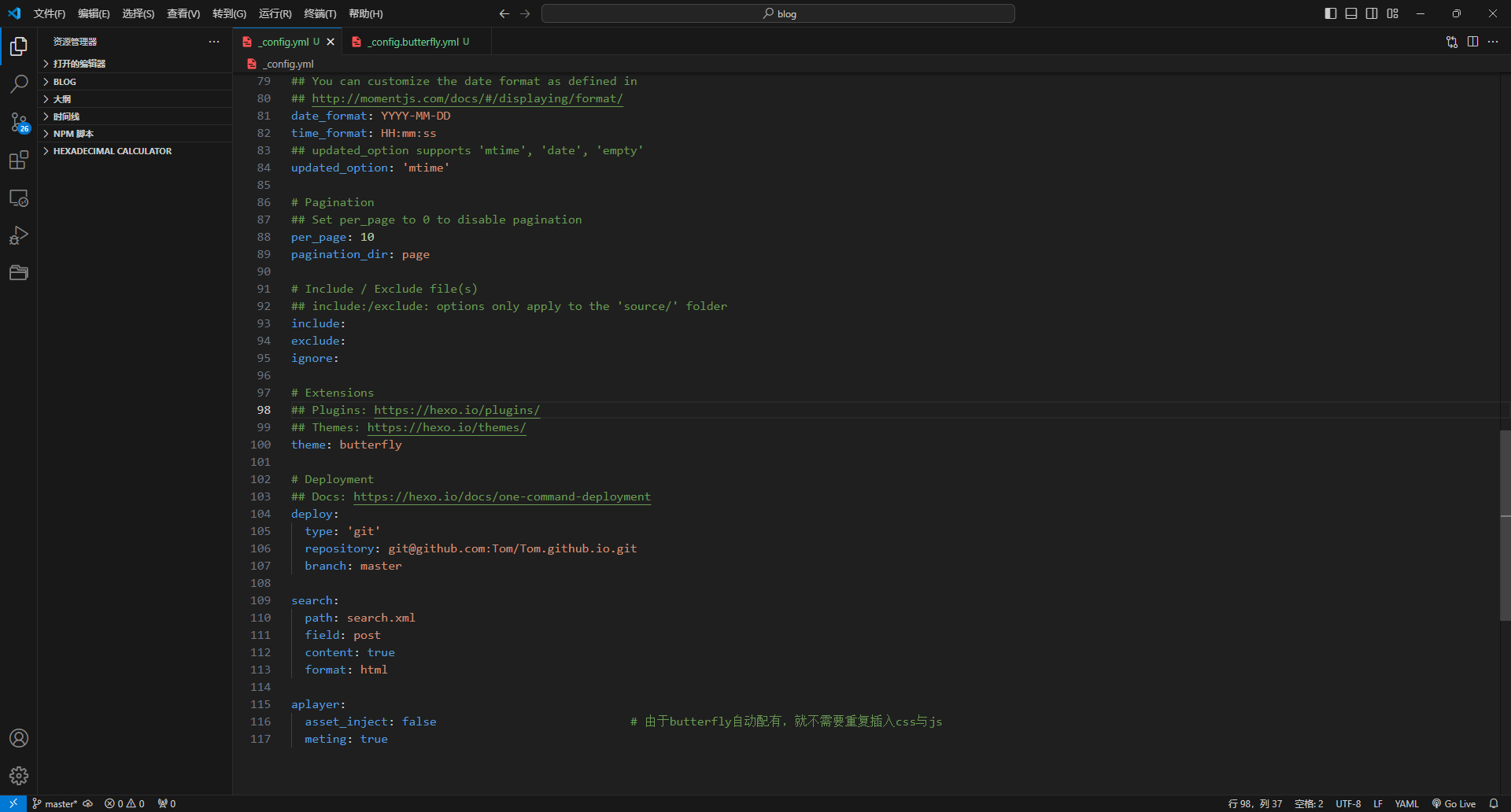Screen dimensions: 1511x812
Task: Expand the HEXADECIMAL CALCULATOR section
Action: pos(135,151)
